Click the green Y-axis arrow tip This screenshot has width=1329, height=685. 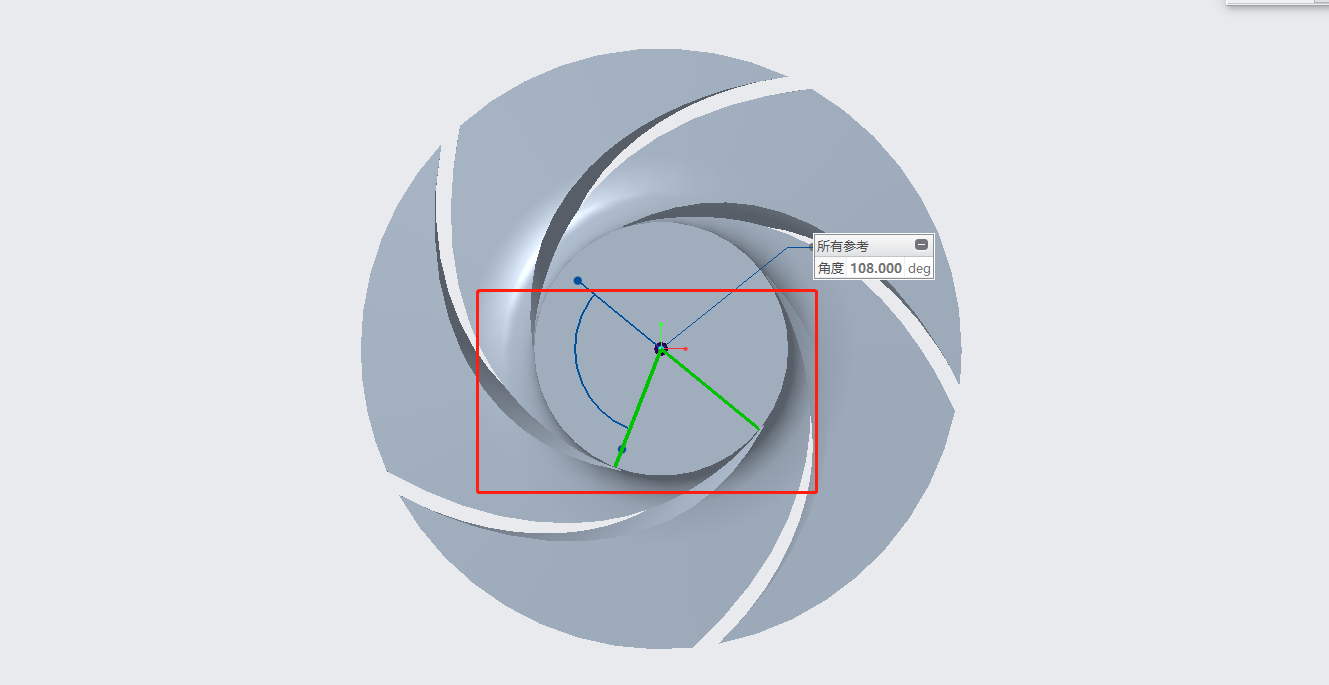661,324
